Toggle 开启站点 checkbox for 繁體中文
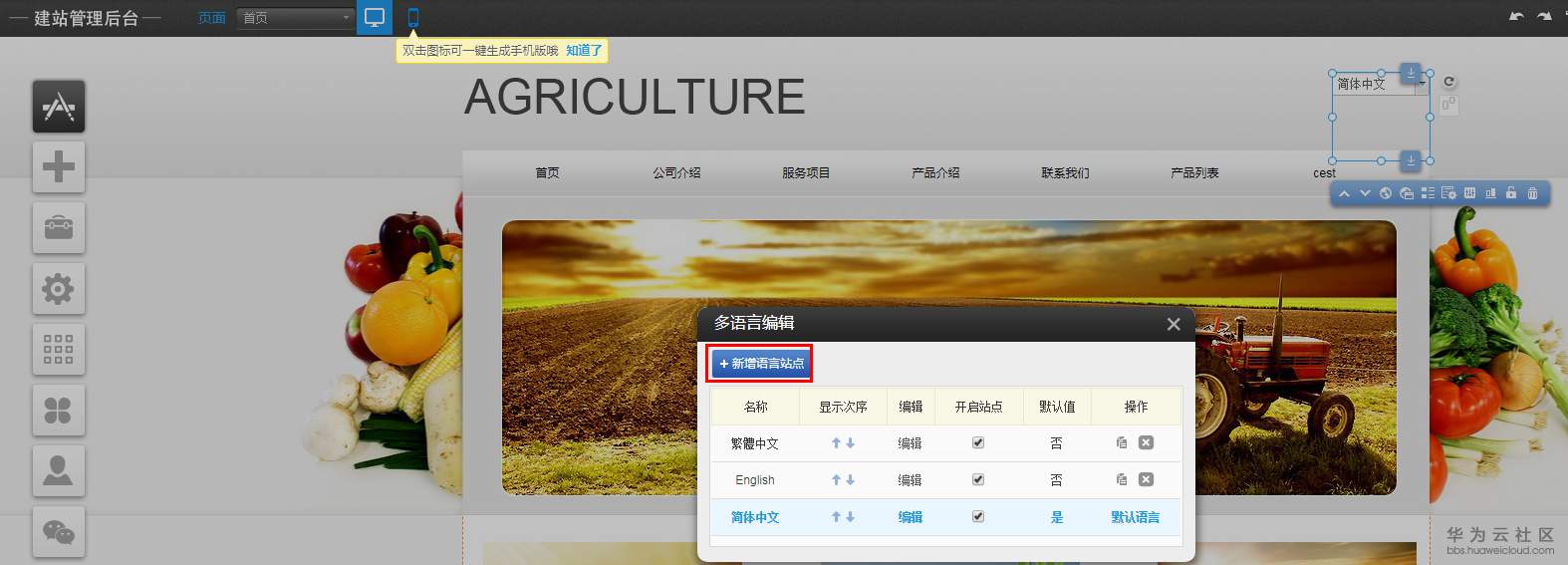The width and height of the screenshot is (1568, 565). point(978,442)
